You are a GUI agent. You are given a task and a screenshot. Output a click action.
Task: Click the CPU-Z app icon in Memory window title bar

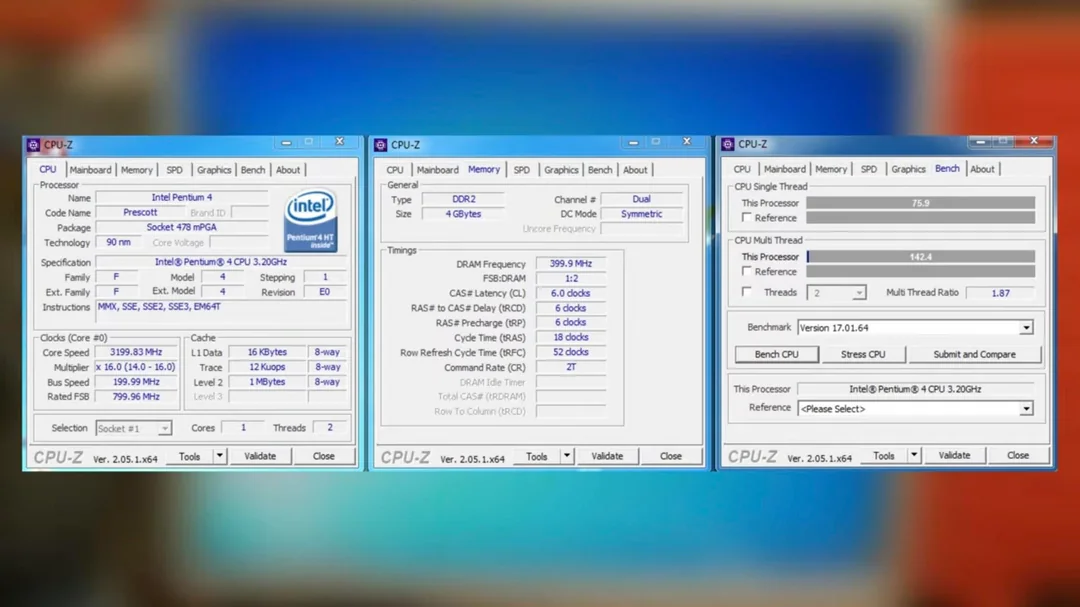(380, 145)
